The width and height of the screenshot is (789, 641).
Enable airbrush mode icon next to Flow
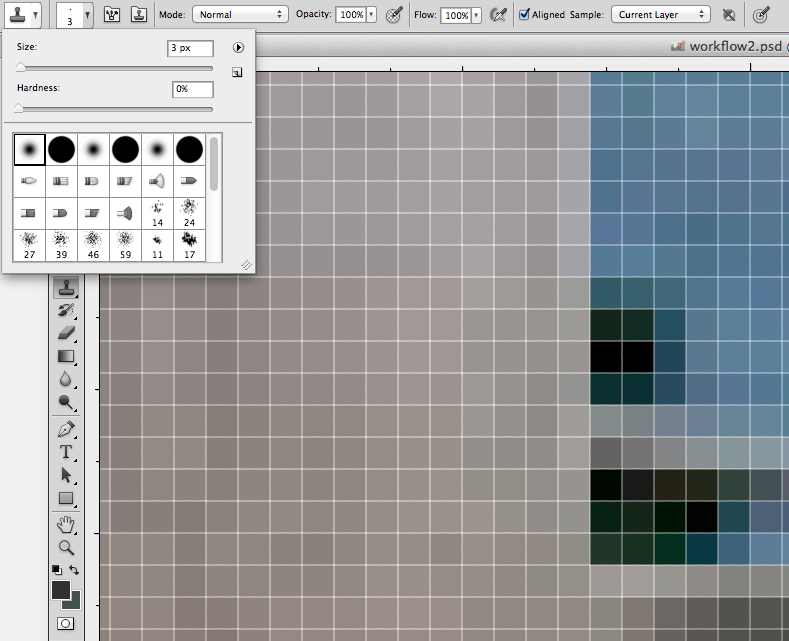[x=498, y=15]
